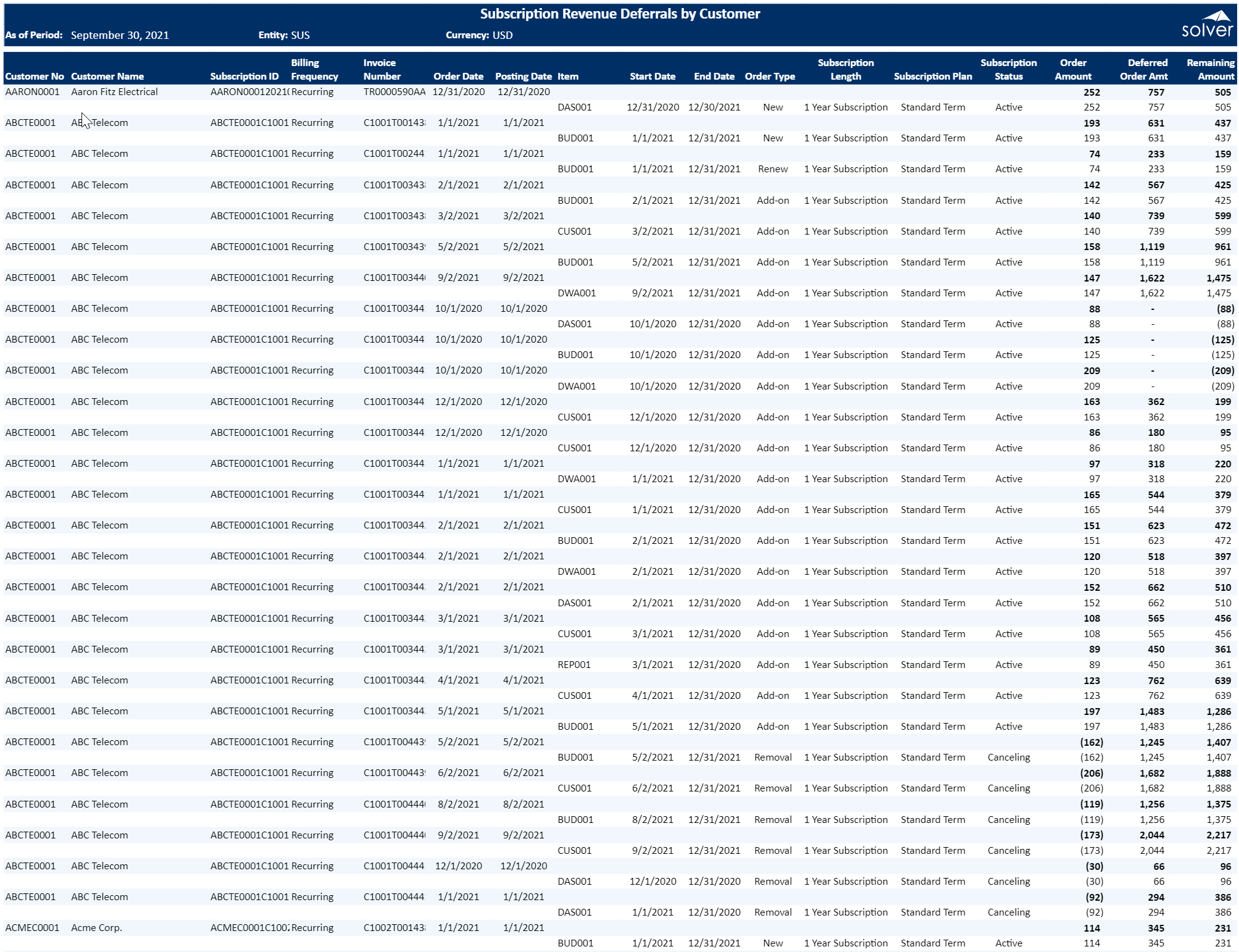1239x952 pixels.
Task: Click bold deferred amount 1,483
Action: [1152, 712]
